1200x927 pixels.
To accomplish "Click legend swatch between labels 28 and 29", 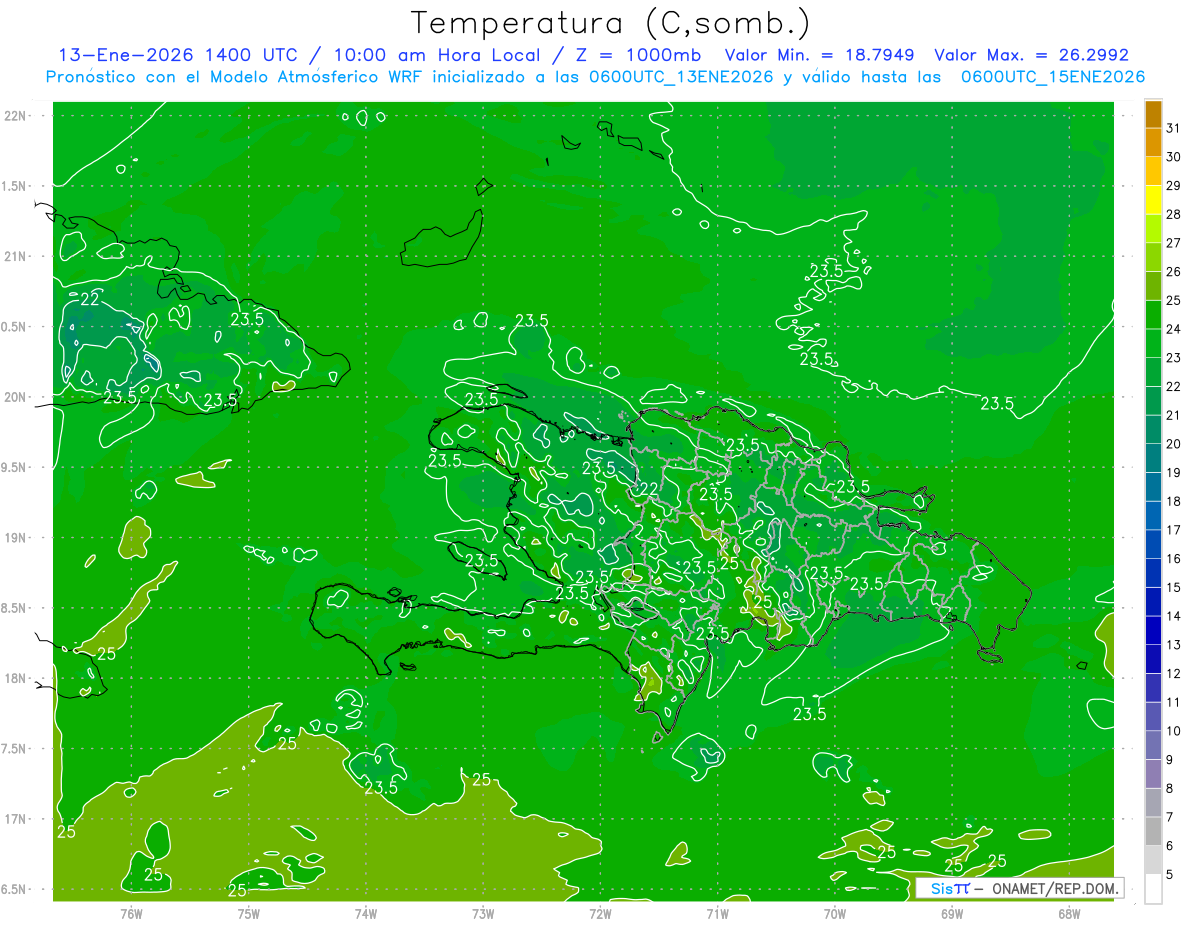I will click(1153, 200).
